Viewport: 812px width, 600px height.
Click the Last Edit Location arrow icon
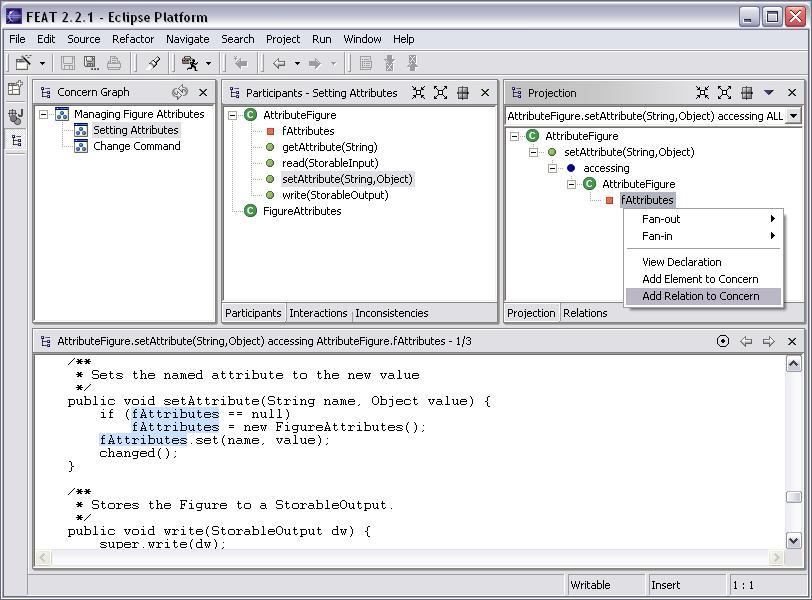click(240, 63)
